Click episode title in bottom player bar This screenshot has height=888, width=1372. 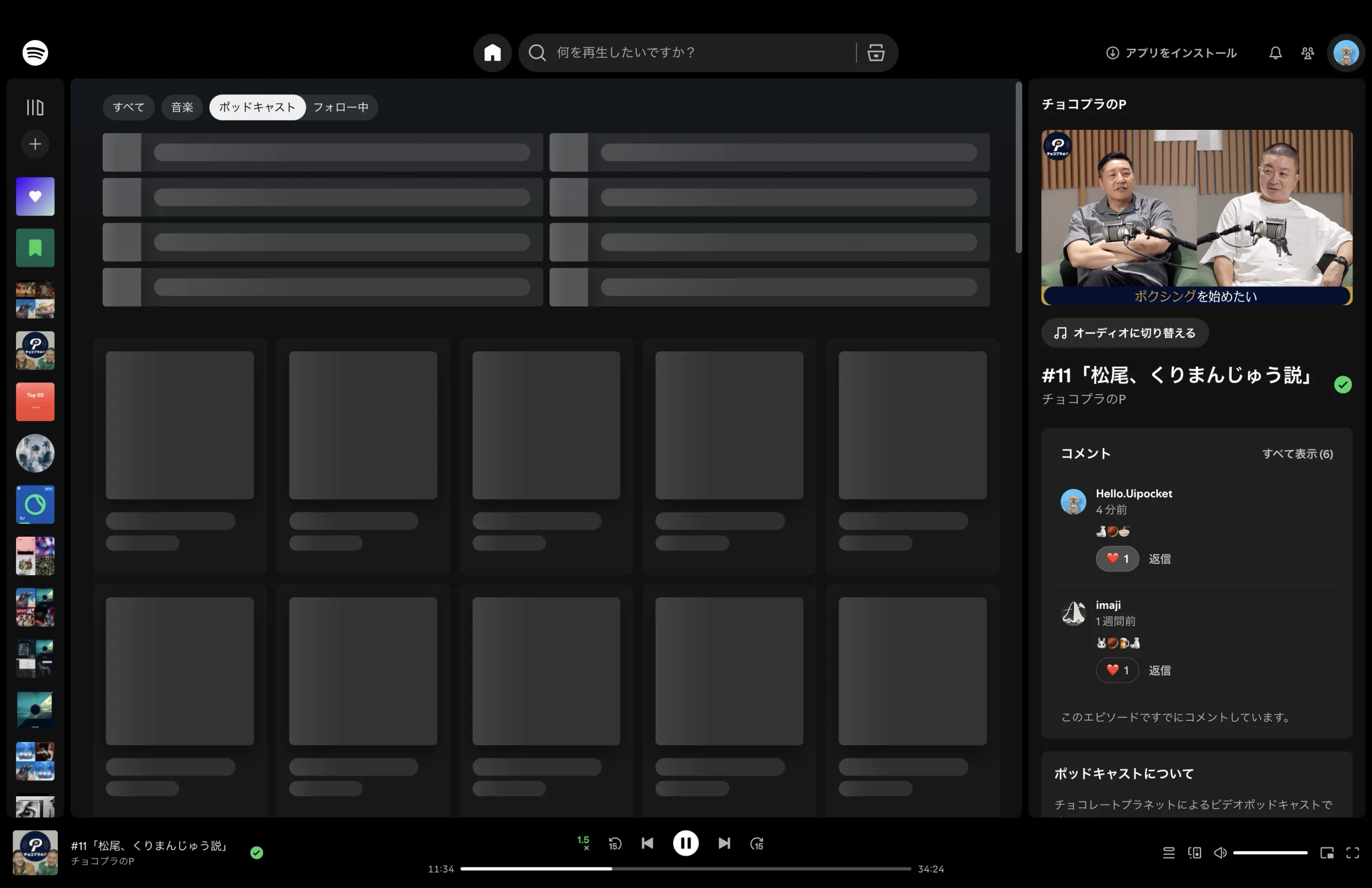[150, 846]
